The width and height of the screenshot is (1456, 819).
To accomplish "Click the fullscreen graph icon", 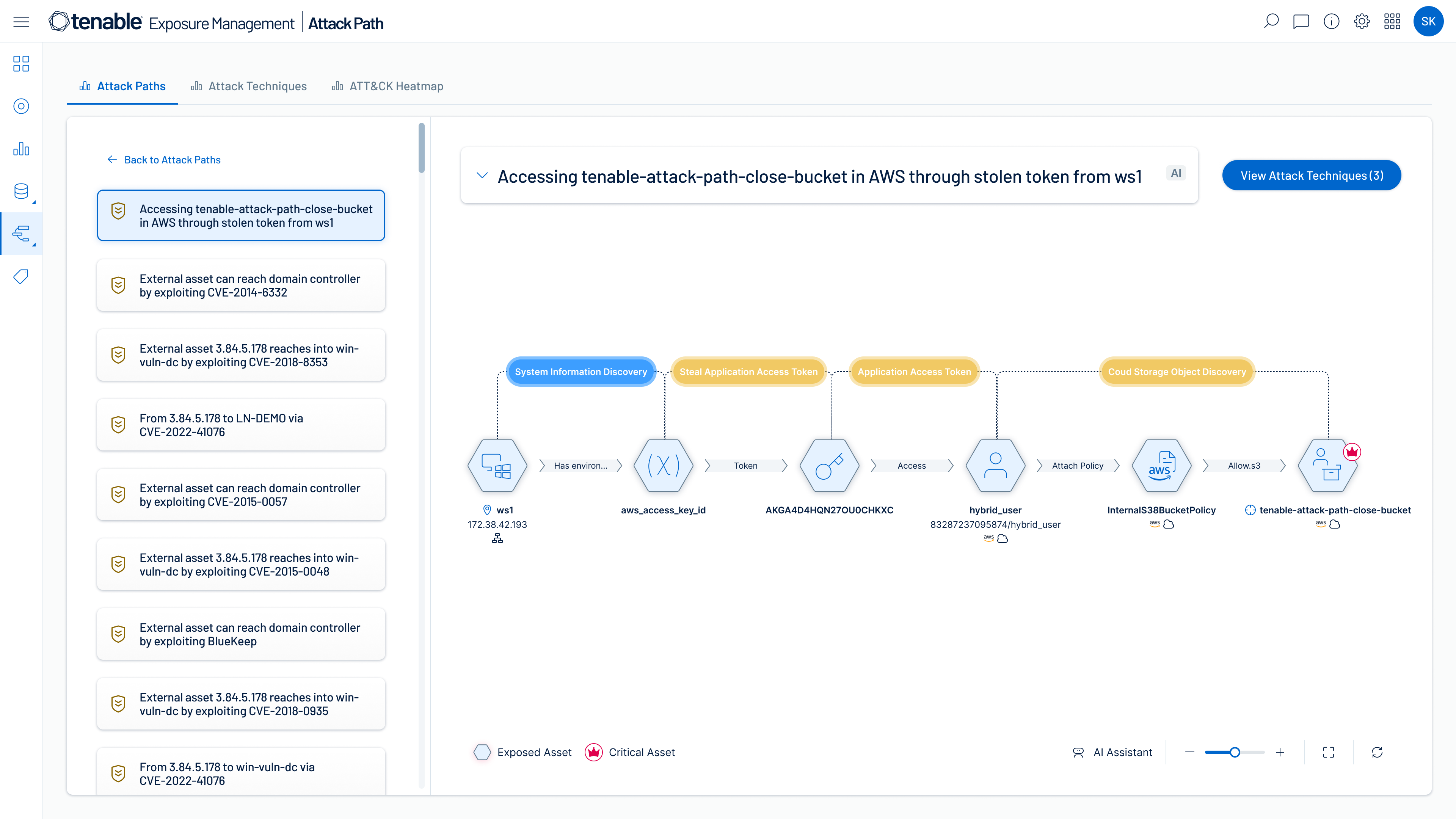I will pyautogui.click(x=1328, y=752).
